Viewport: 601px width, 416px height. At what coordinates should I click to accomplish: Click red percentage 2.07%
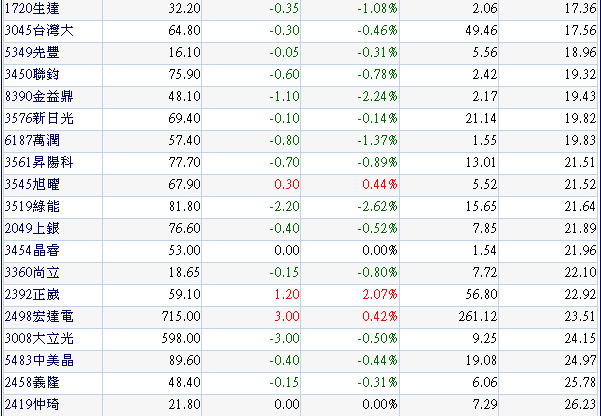tap(380, 294)
